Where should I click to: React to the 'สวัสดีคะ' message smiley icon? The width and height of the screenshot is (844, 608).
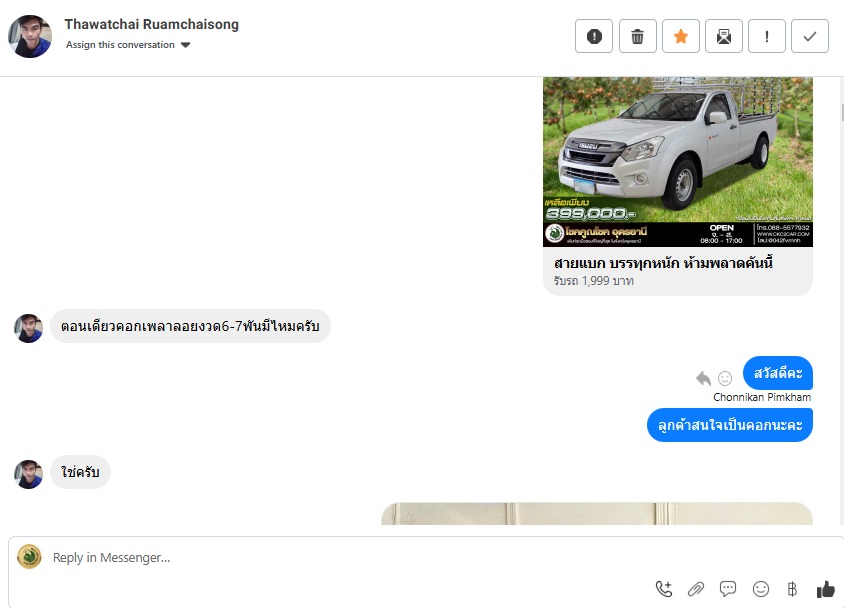[725, 378]
